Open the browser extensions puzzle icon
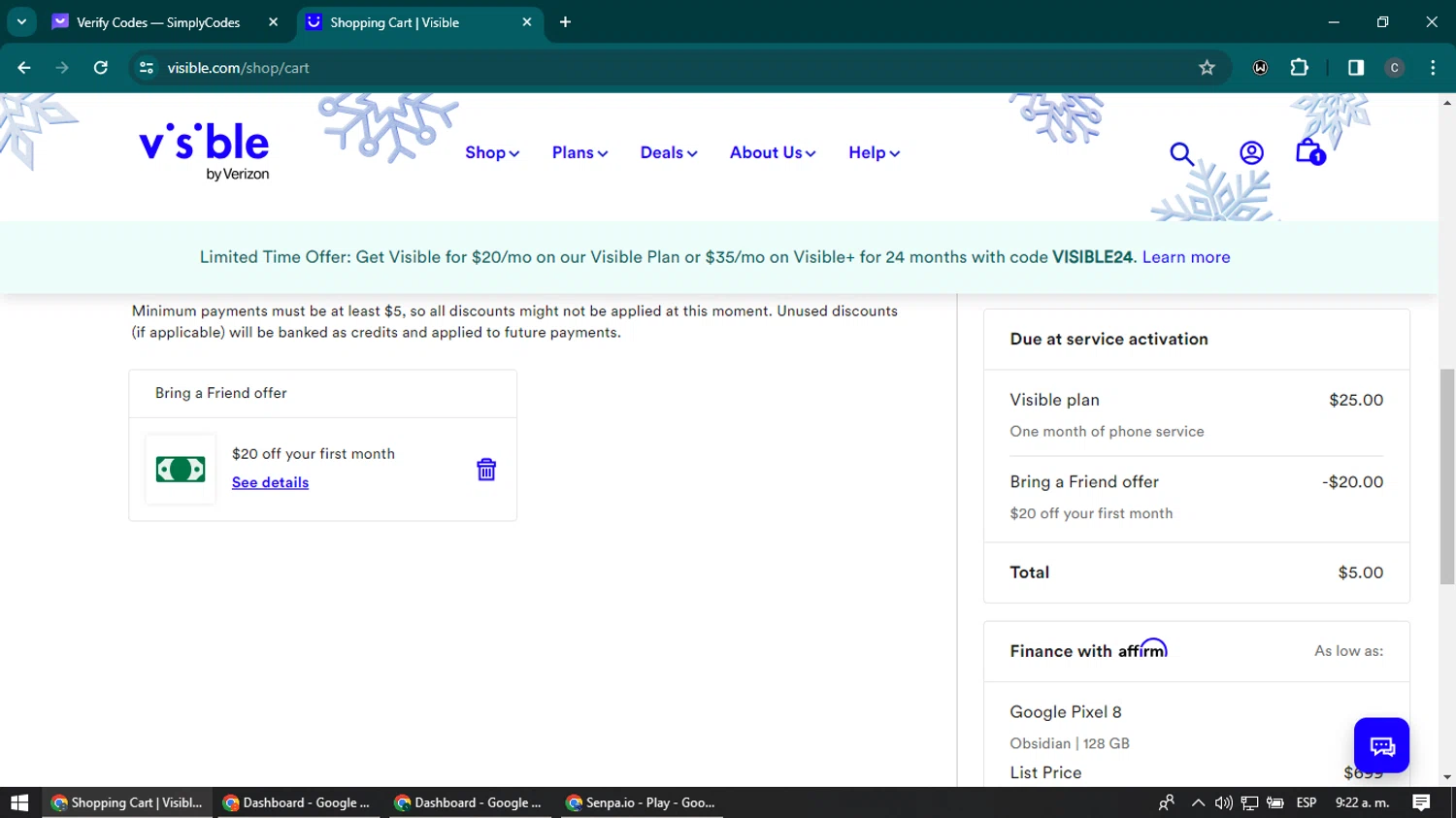This screenshot has height=818, width=1456. [1299, 68]
